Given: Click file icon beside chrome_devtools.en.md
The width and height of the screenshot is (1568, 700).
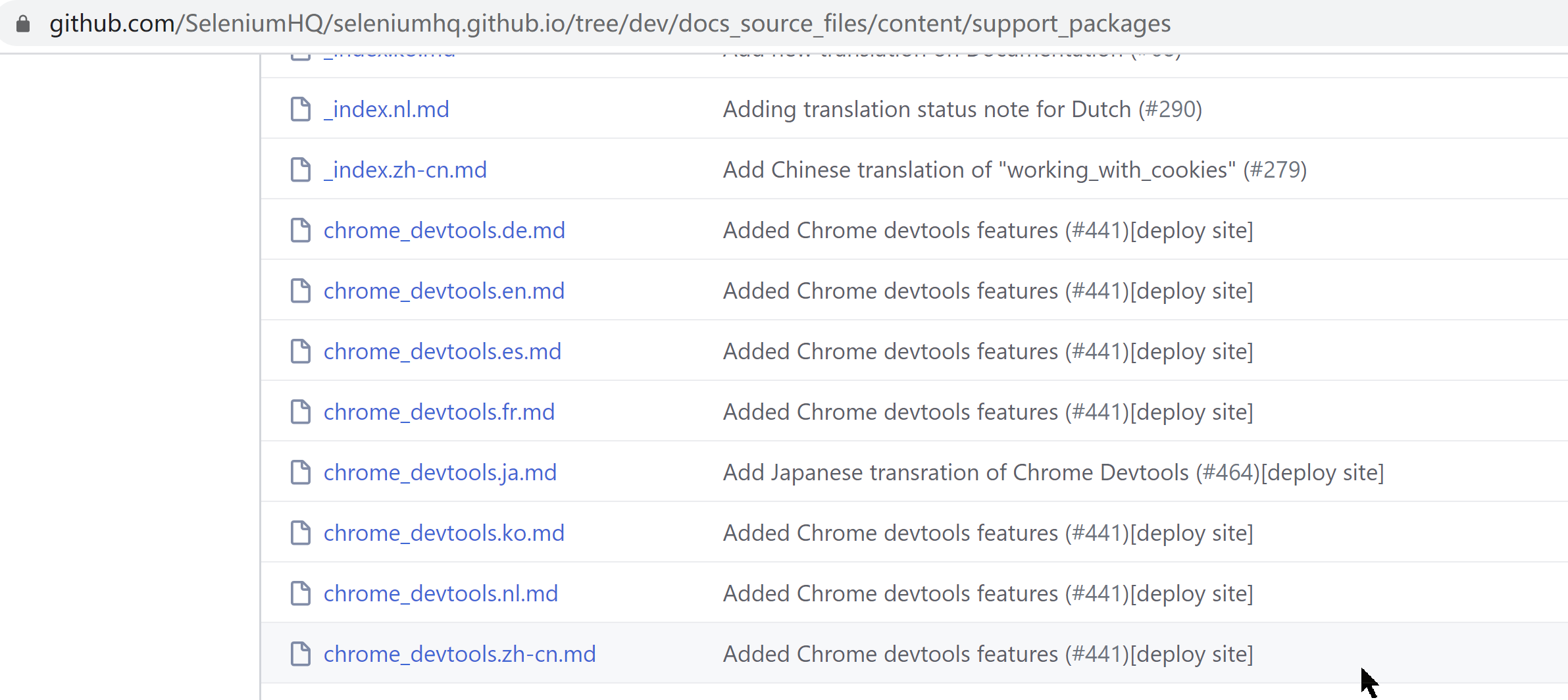Looking at the screenshot, I should (x=301, y=291).
